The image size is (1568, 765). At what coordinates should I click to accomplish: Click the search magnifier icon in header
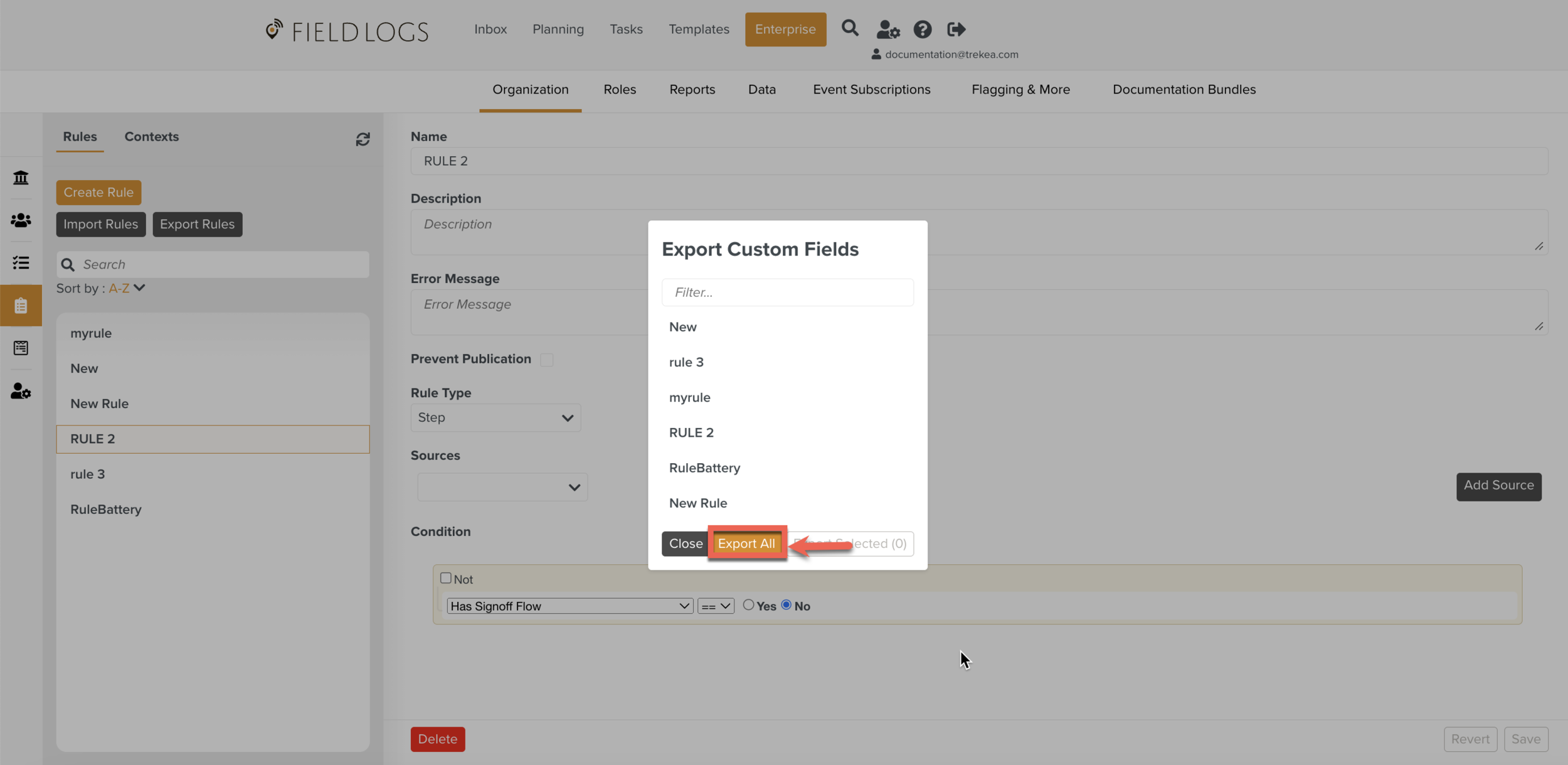click(x=850, y=28)
